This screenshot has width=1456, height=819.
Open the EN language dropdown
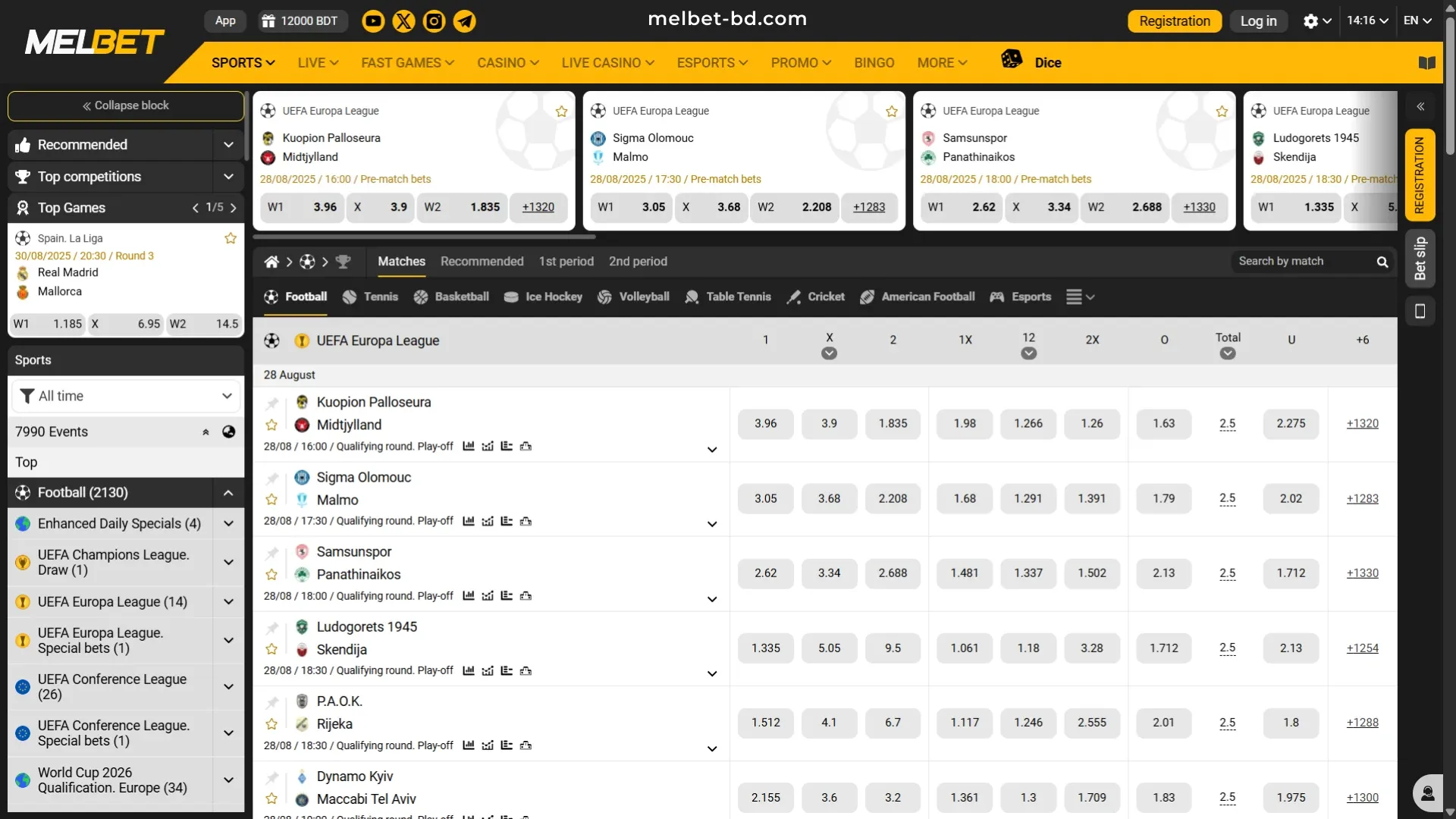[x=1417, y=20]
